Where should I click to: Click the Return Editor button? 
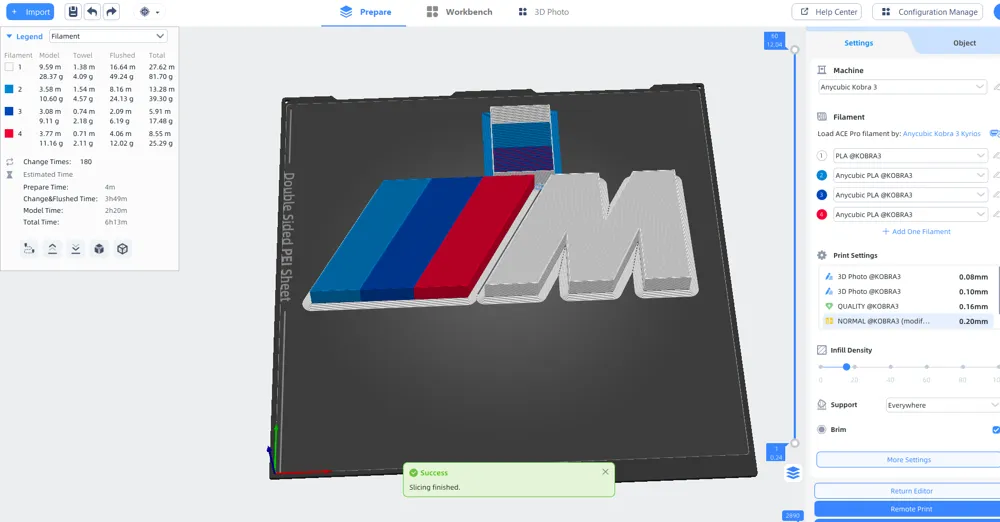[x=911, y=491]
